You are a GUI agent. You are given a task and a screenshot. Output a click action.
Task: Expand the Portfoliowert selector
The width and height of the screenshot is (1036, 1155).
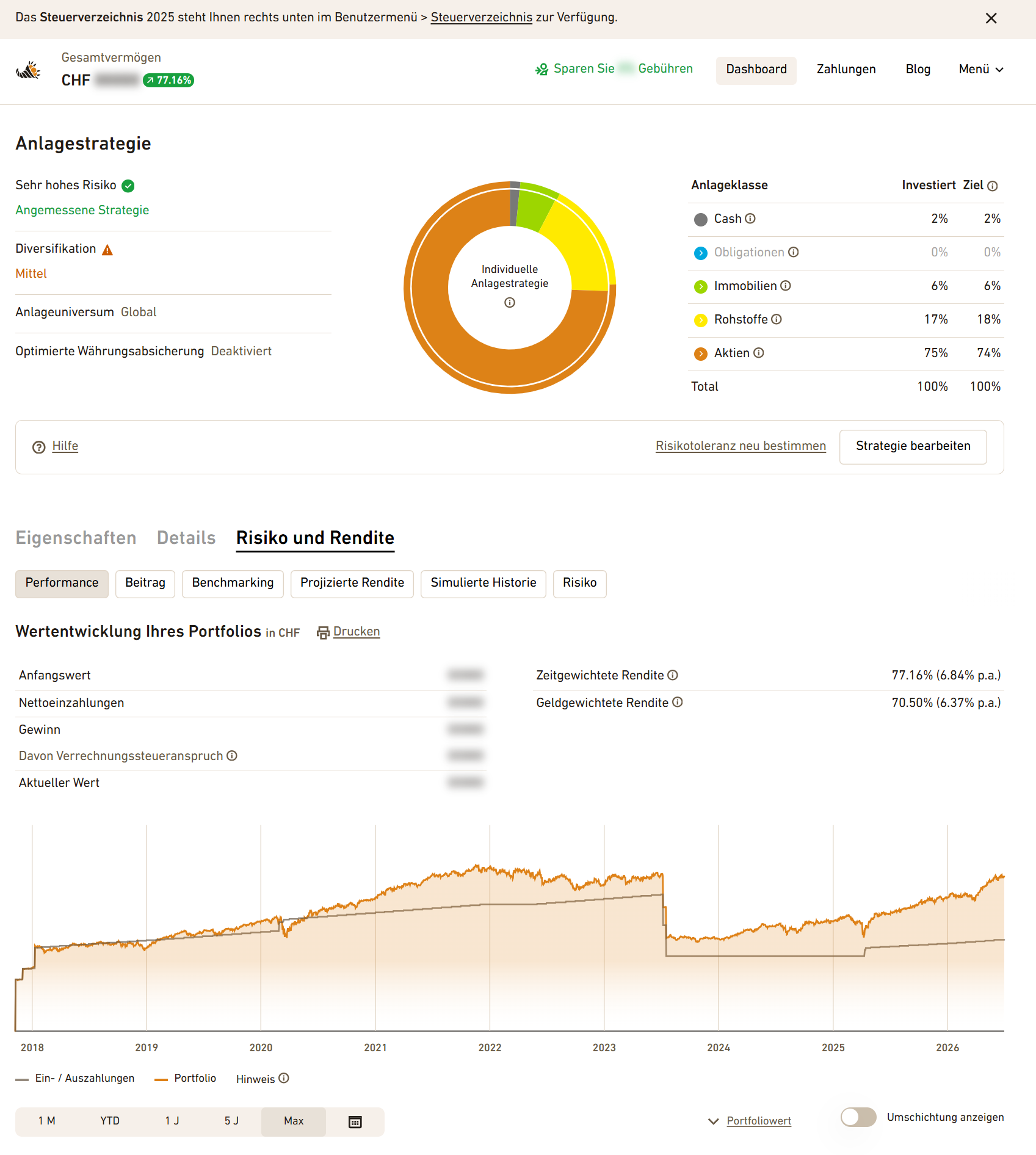click(750, 1121)
